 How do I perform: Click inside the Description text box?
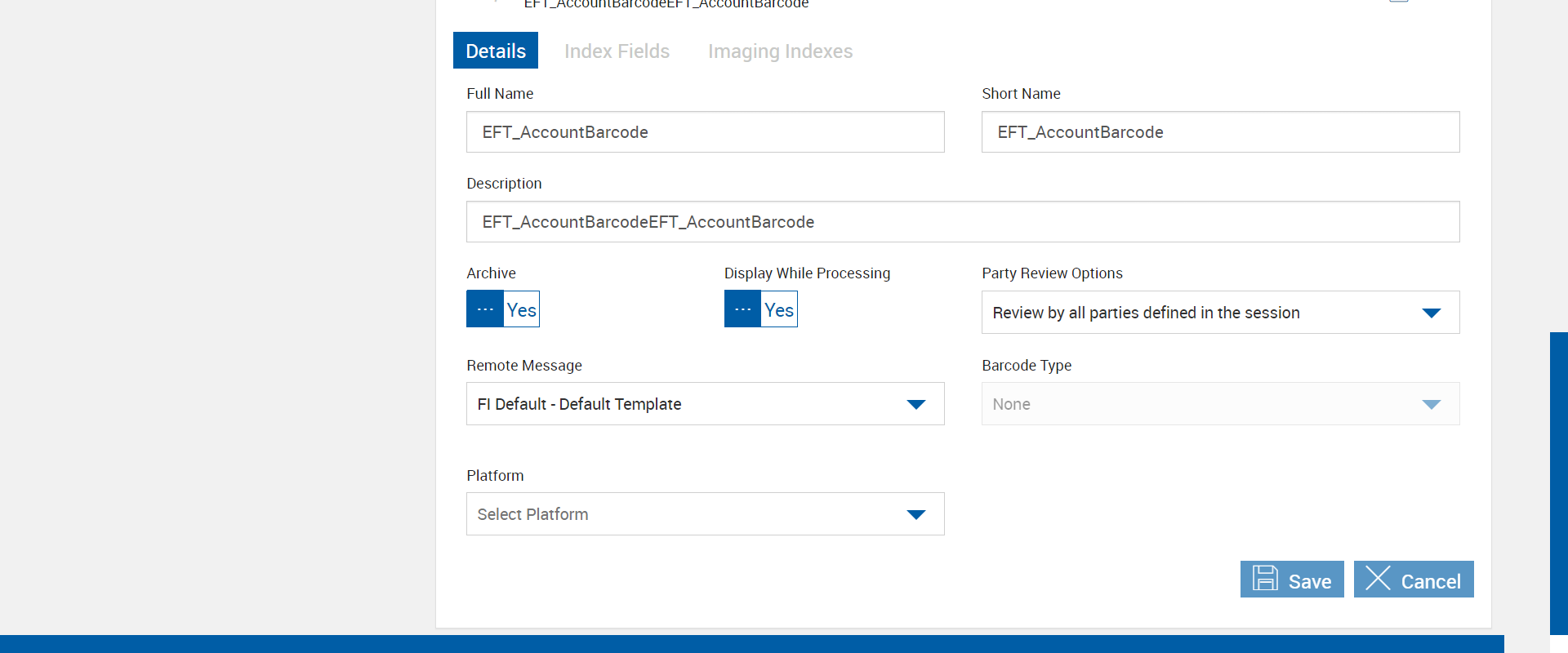coord(962,222)
